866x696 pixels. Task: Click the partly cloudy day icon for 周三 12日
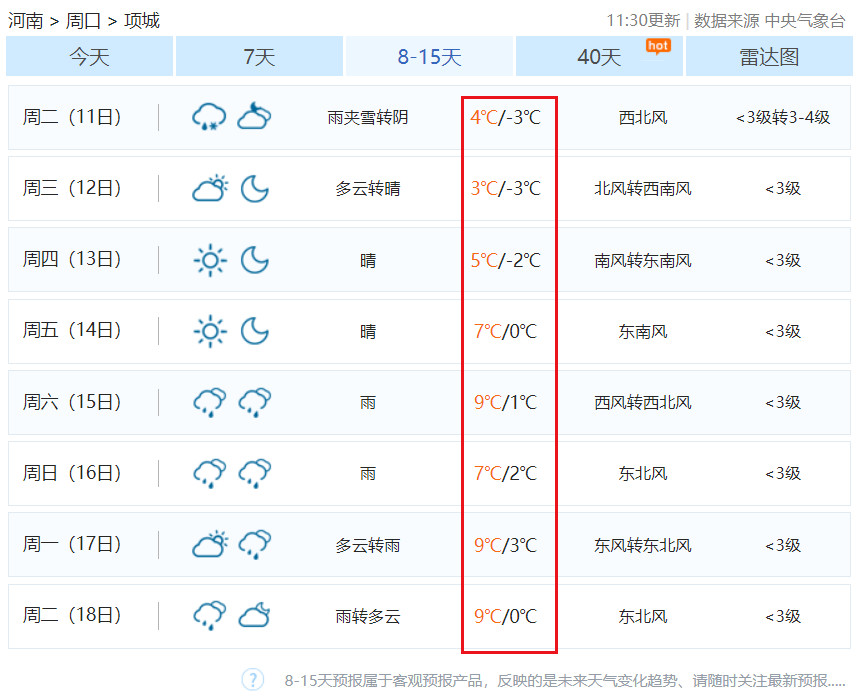coord(209,188)
